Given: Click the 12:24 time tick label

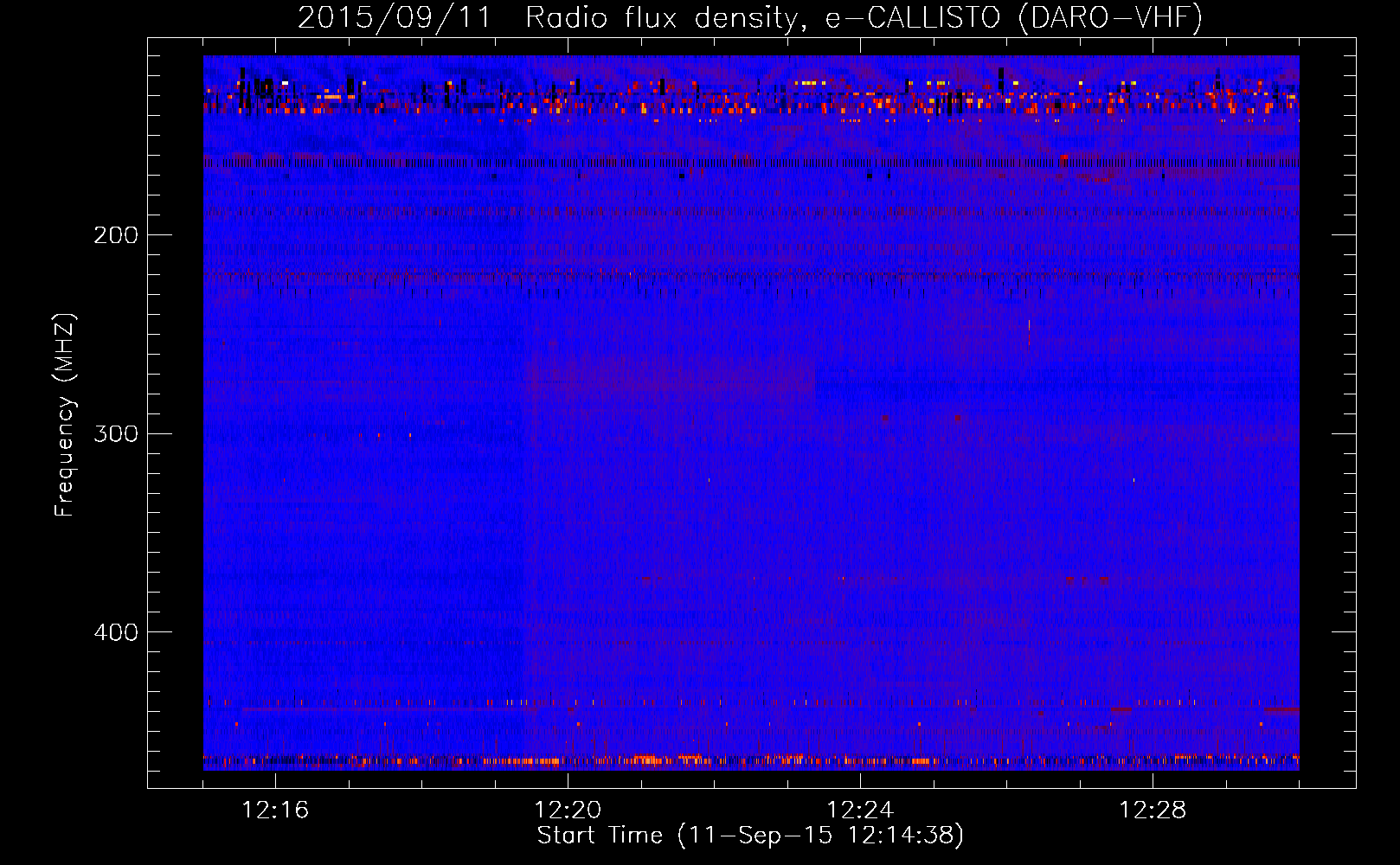Looking at the screenshot, I should (860, 811).
